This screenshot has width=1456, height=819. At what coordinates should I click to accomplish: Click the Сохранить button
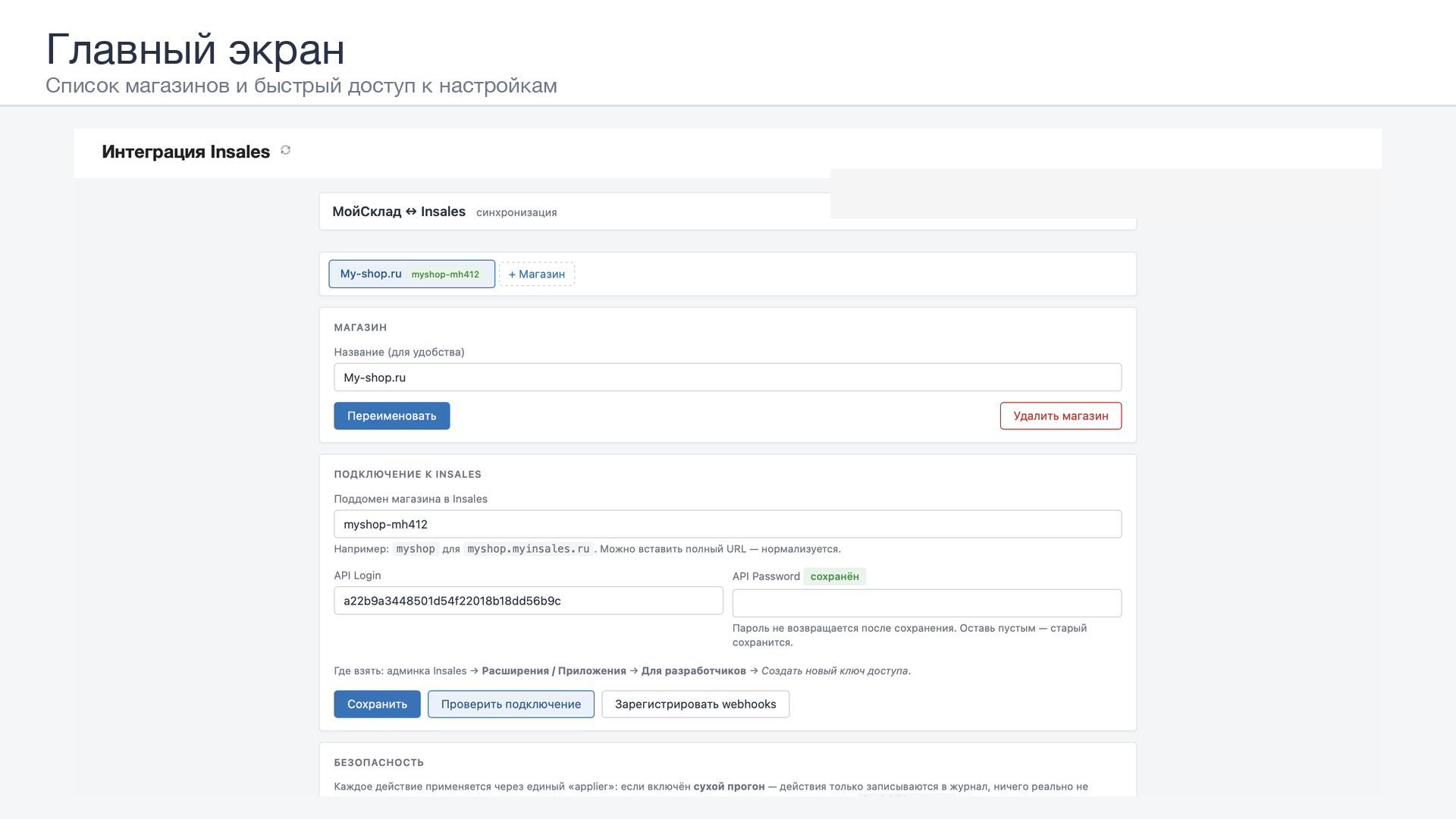[377, 704]
